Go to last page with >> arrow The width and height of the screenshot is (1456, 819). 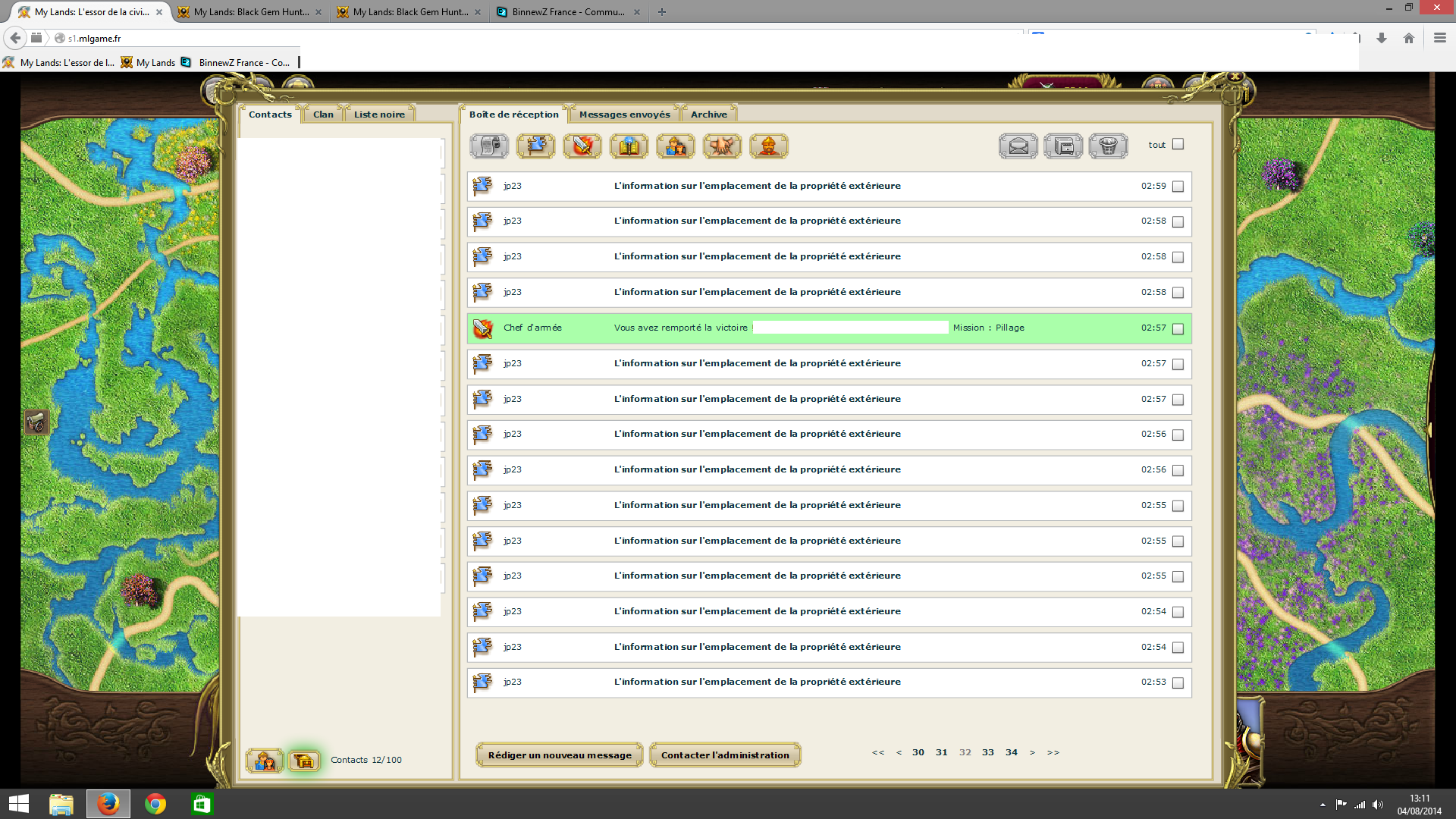click(1053, 752)
